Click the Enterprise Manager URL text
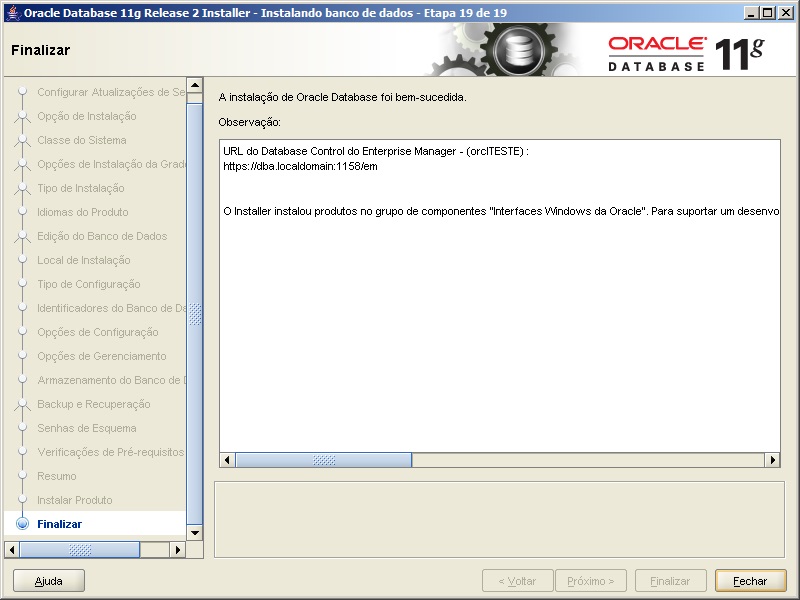The height and width of the screenshot is (600, 800). coord(301,166)
